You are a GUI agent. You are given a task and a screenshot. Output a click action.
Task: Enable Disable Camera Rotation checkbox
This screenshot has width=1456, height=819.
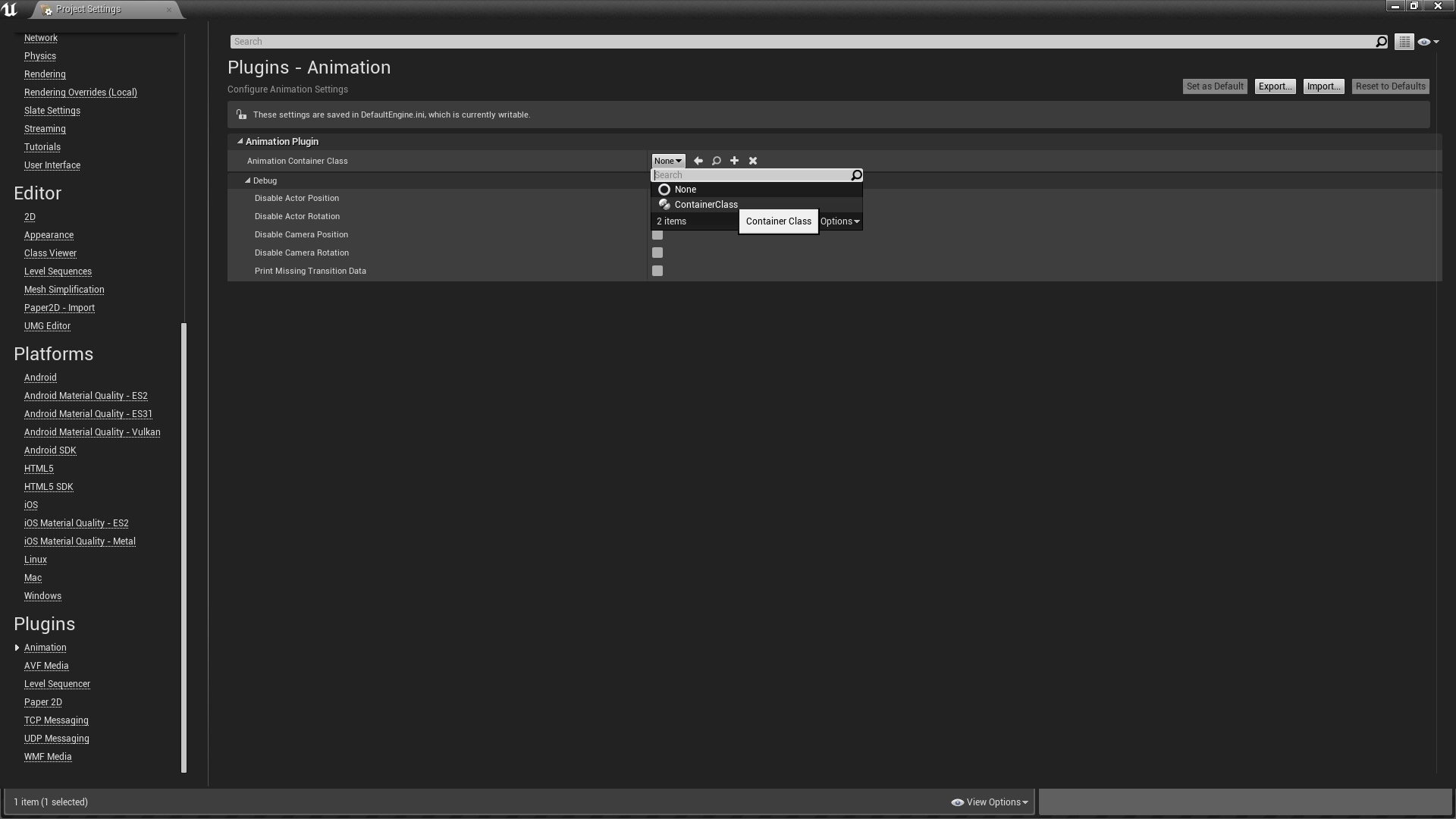[x=657, y=253]
